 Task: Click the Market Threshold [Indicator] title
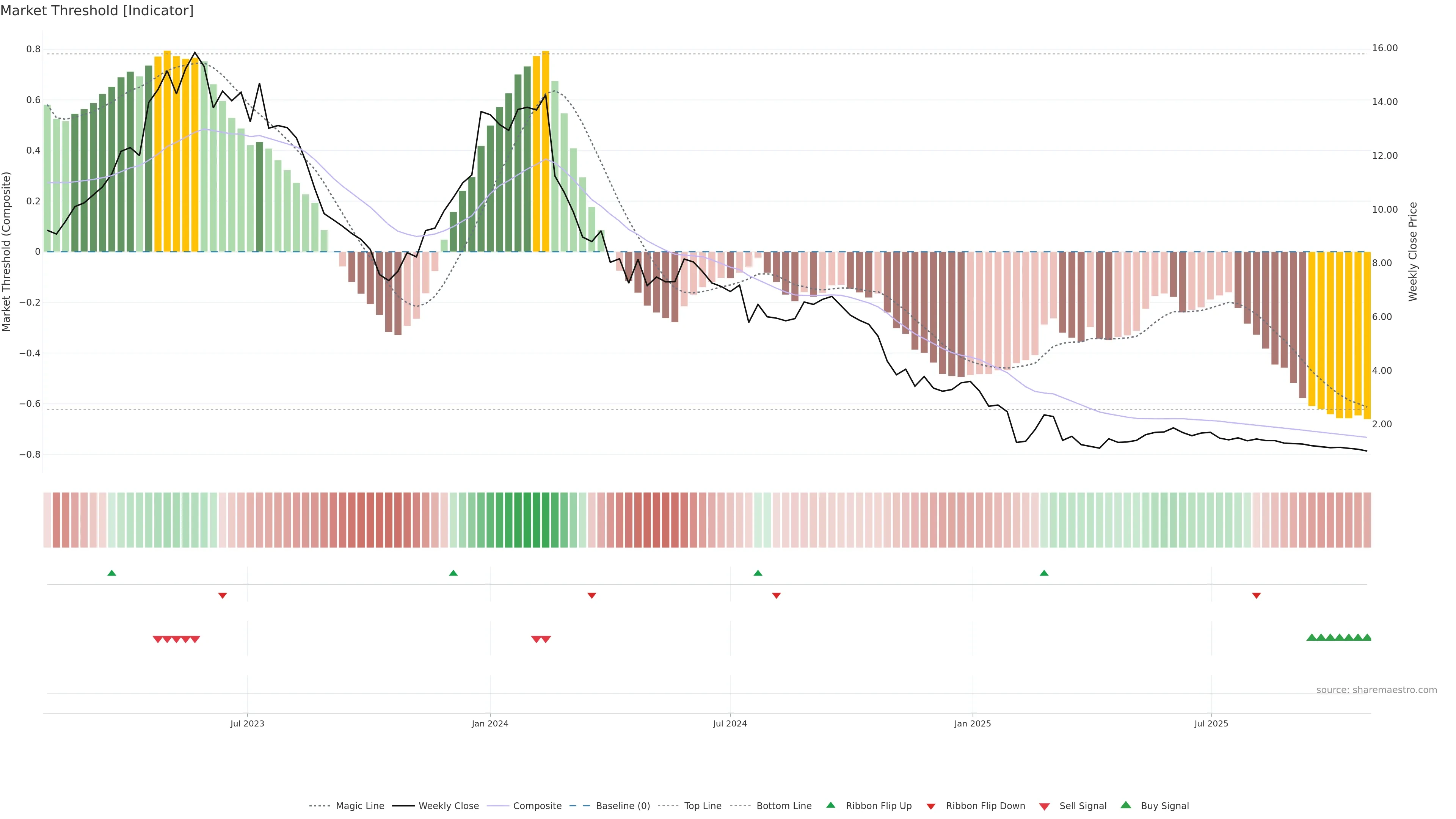(97, 11)
